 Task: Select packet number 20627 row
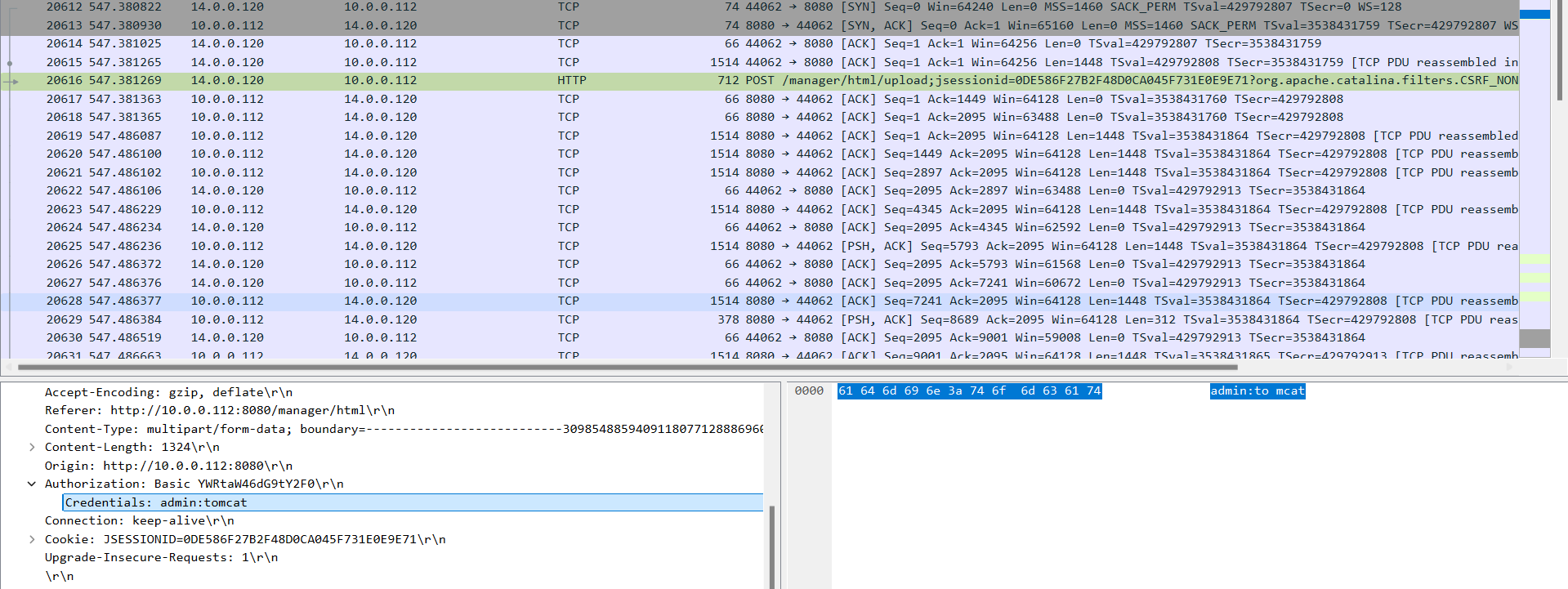[x=760, y=283]
